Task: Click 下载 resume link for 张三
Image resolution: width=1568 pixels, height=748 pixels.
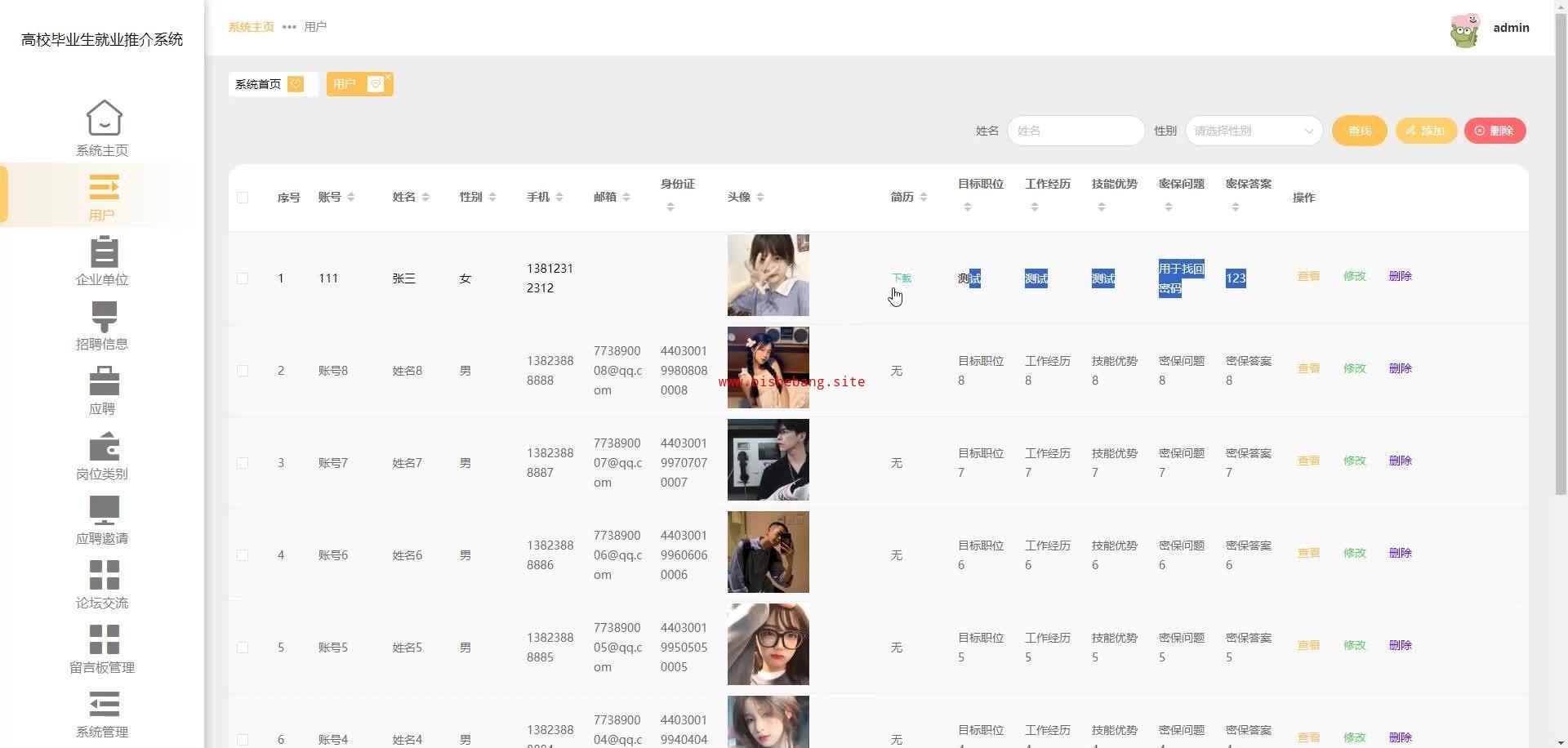Action: [902, 278]
